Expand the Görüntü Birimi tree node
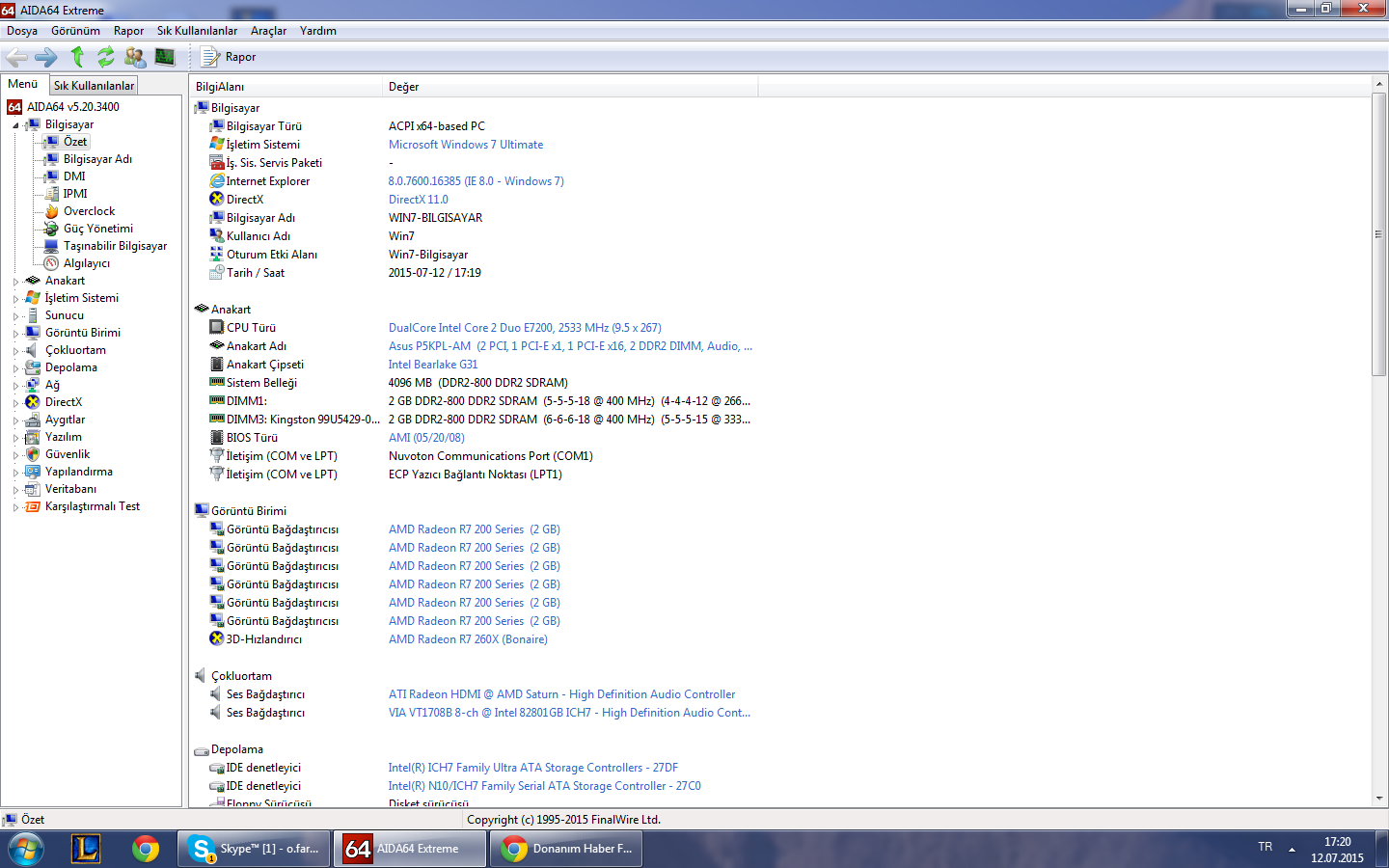 point(15,334)
